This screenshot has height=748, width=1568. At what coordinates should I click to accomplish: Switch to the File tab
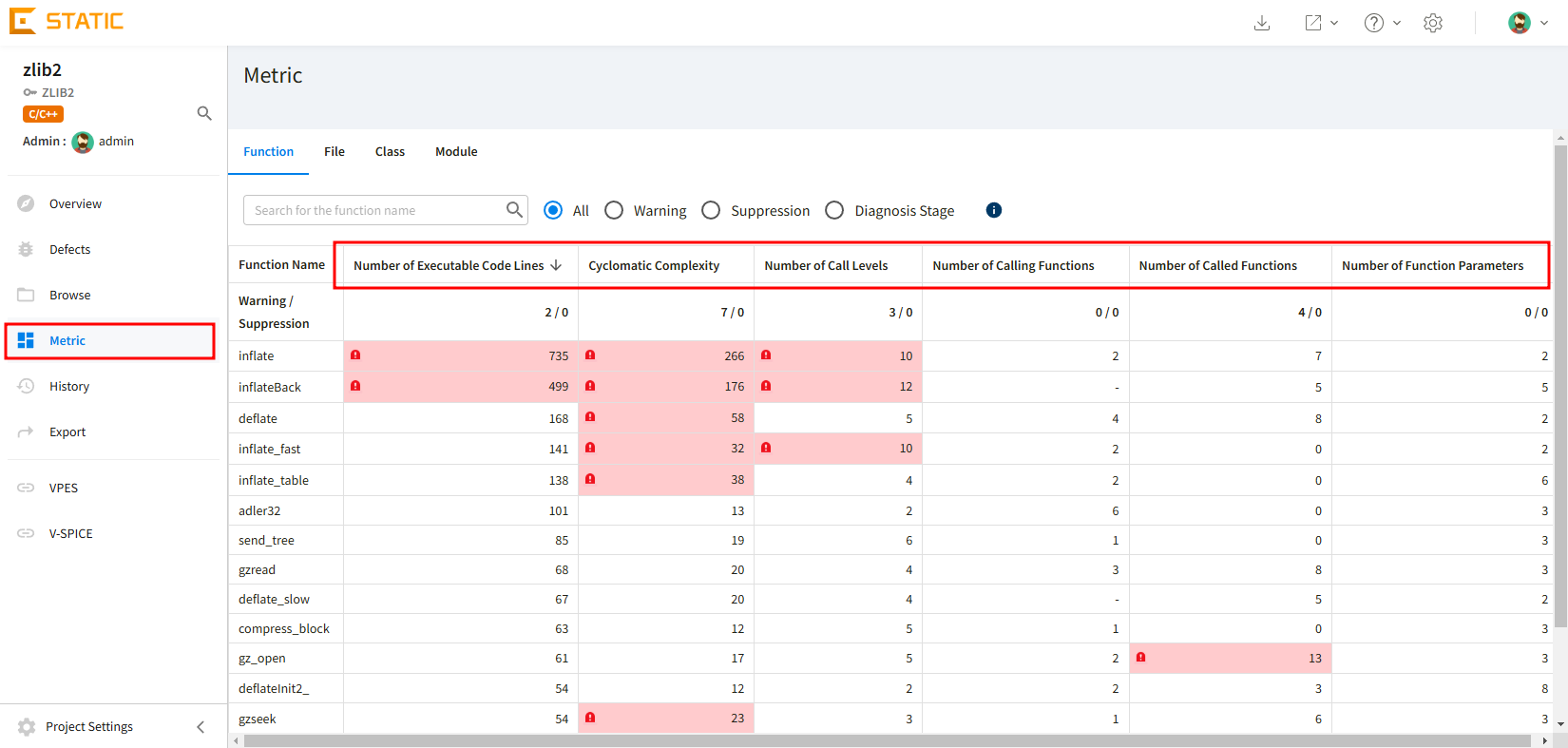335,152
